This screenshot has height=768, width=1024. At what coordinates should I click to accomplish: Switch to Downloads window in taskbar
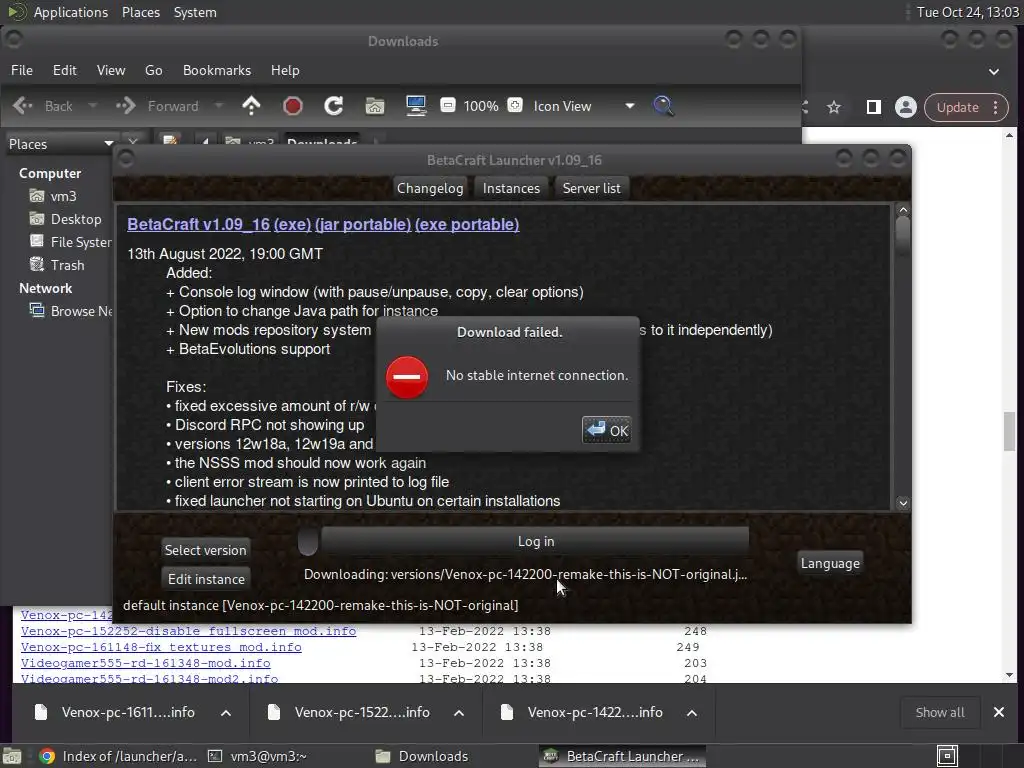422,756
